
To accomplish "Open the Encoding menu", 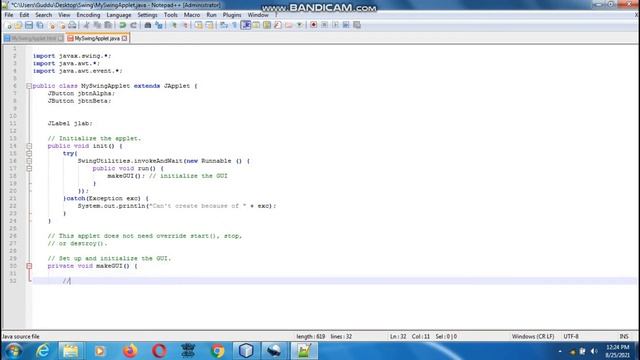I will coord(88,15).
